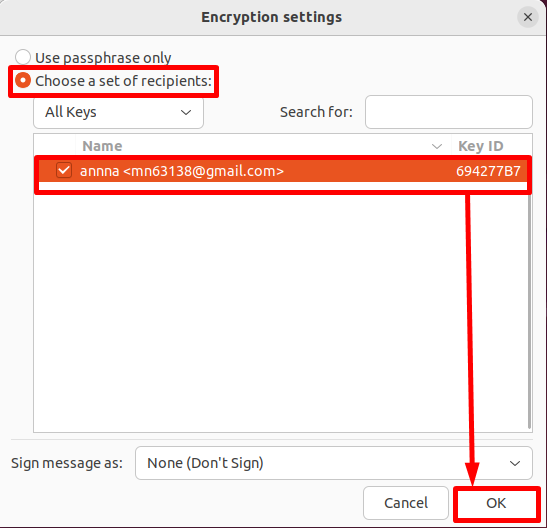Cancel the encryption settings

click(406, 503)
